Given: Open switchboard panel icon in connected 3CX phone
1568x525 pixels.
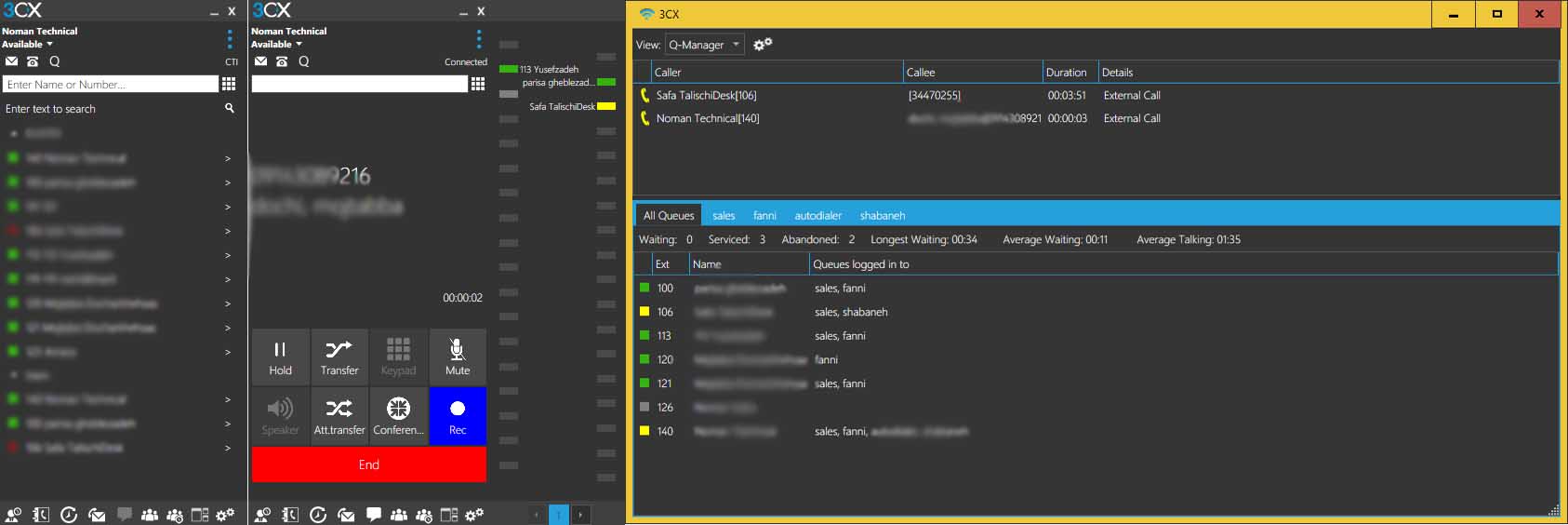Looking at the screenshot, I should pos(449,515).
